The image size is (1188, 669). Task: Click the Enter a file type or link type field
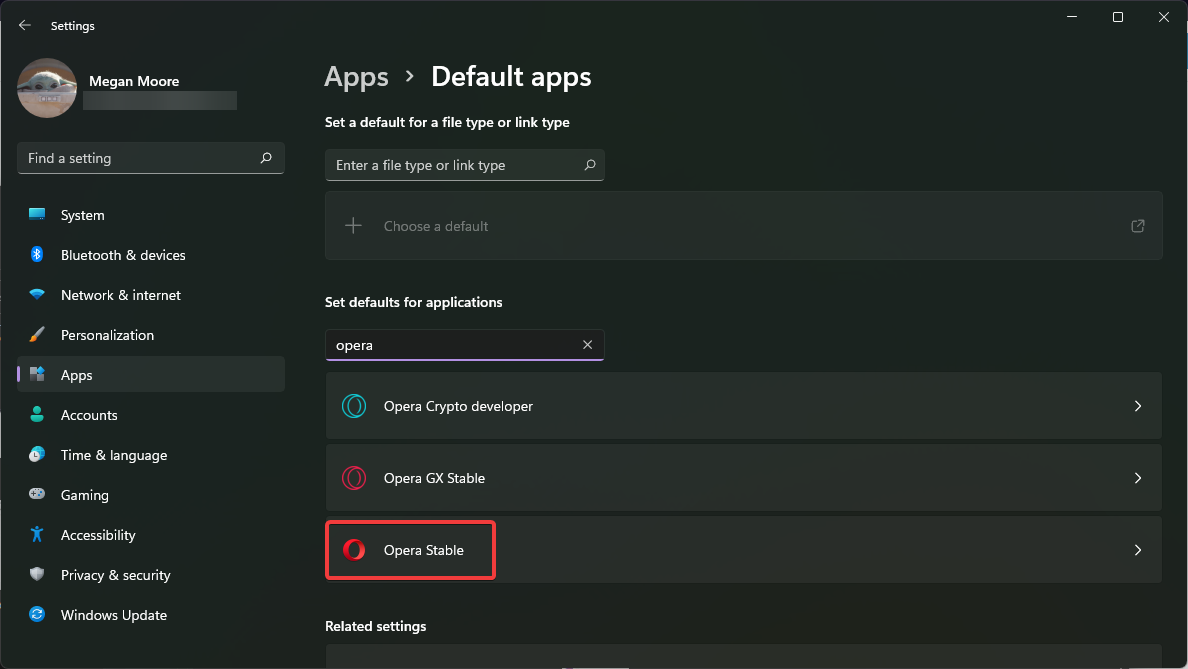click(464, 165)
